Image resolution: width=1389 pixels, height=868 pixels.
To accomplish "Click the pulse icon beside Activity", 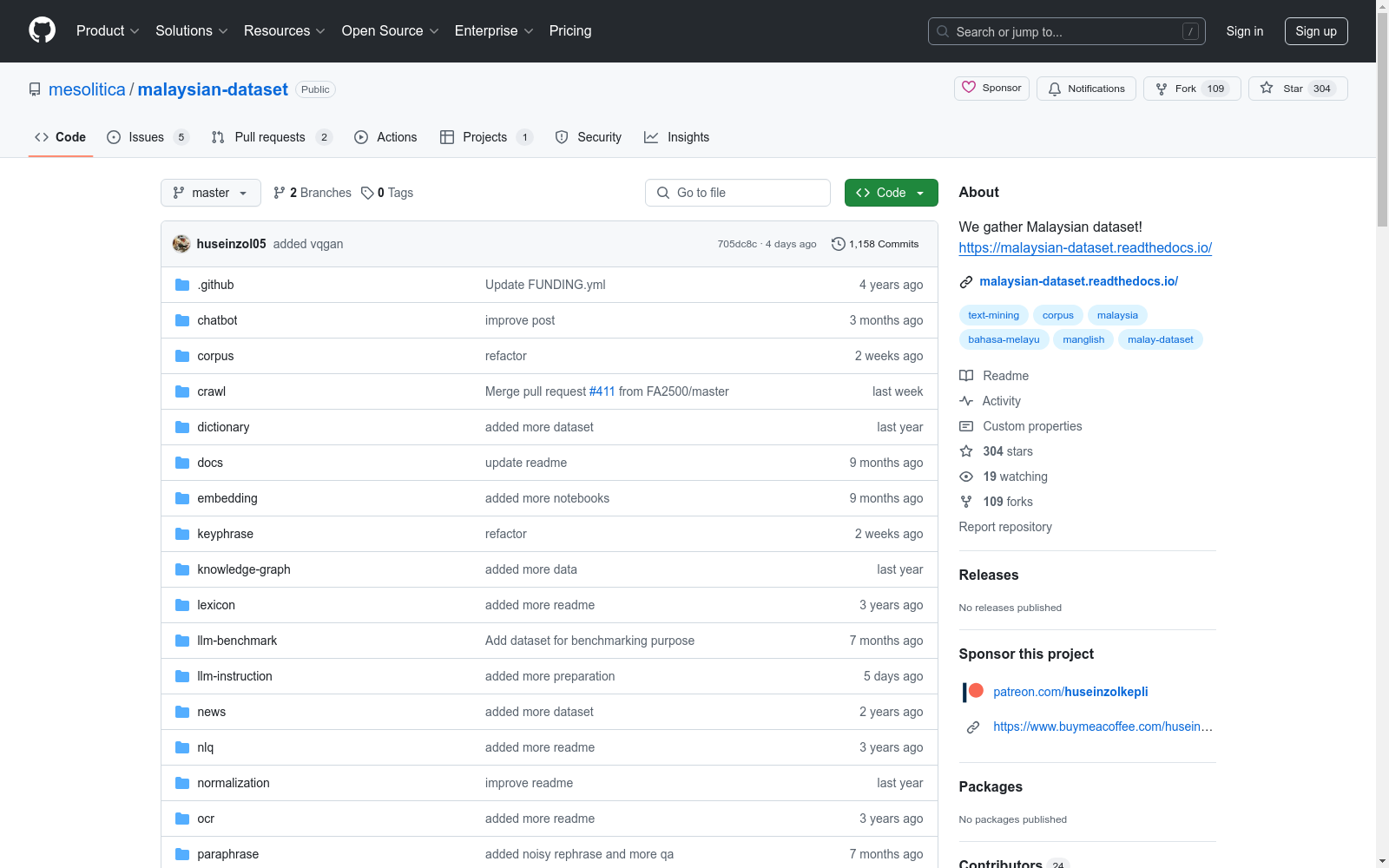I will pyautogui.click(x=966, y=401).
